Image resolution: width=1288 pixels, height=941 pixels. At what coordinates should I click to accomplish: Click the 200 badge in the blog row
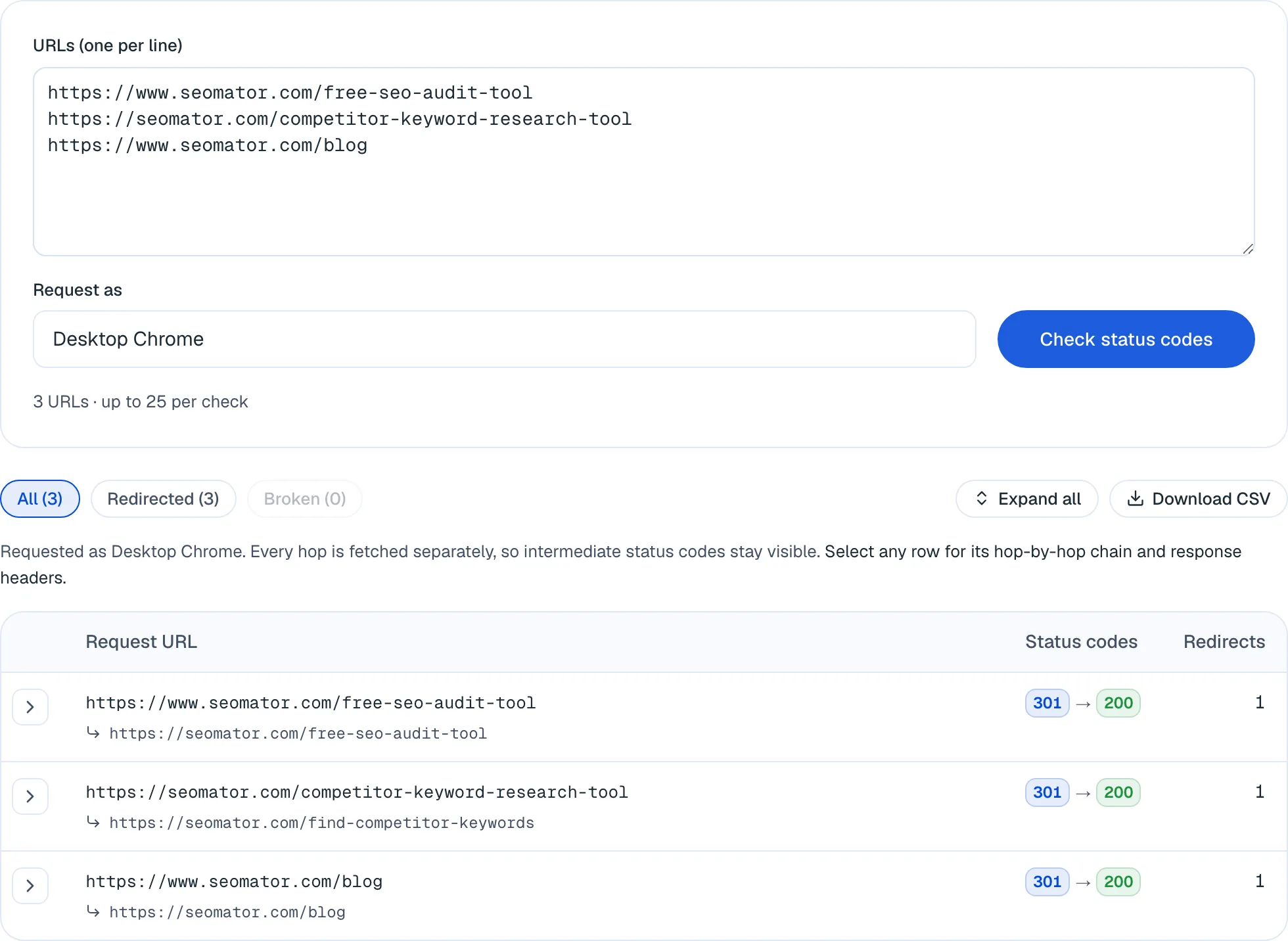coord(1118,882)
